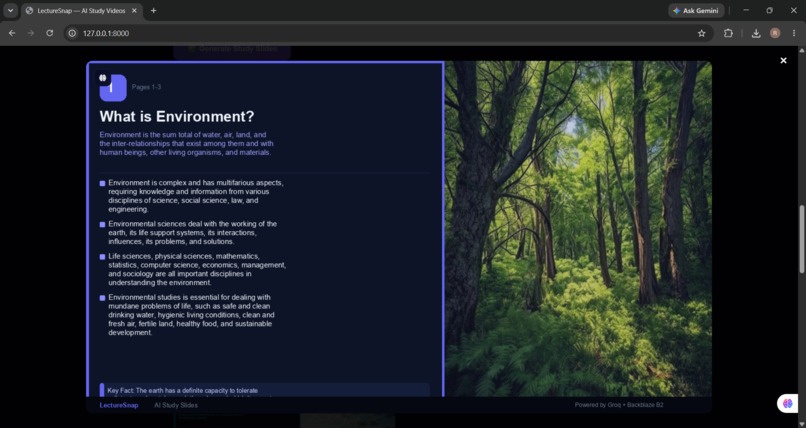806x428 pixels.
Task: Click bullet about Environmental studies is essential
Action: tap(191, 315)
